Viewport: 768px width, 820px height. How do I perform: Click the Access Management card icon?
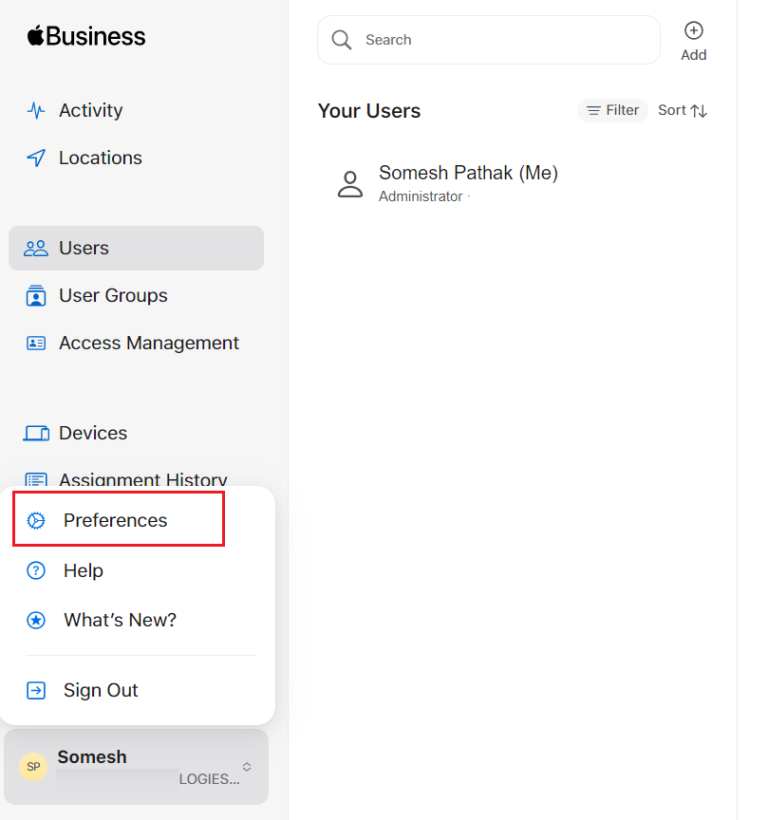[x=36, y=344]
